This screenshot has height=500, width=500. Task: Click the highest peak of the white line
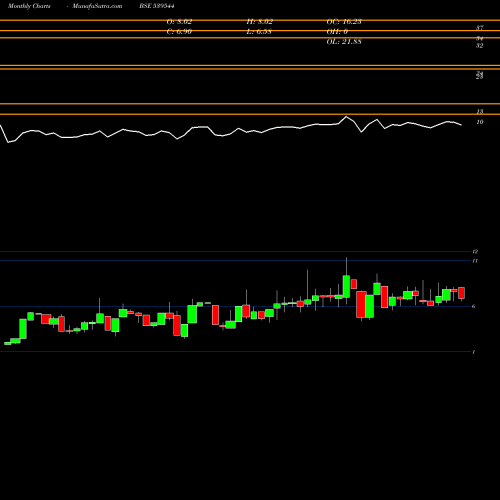346,117
